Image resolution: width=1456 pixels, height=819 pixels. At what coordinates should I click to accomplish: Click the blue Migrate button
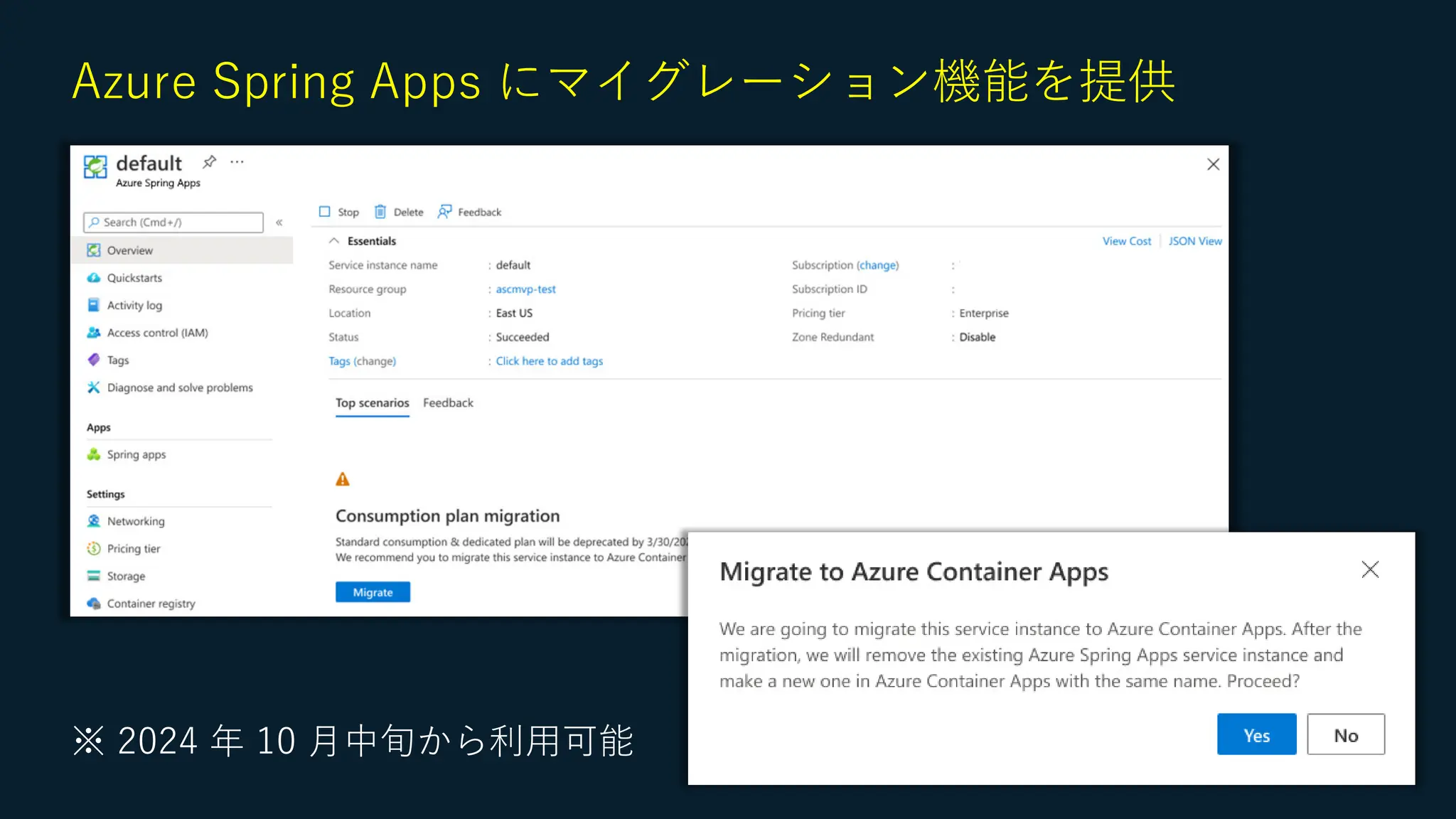click(x=373, y=592)
